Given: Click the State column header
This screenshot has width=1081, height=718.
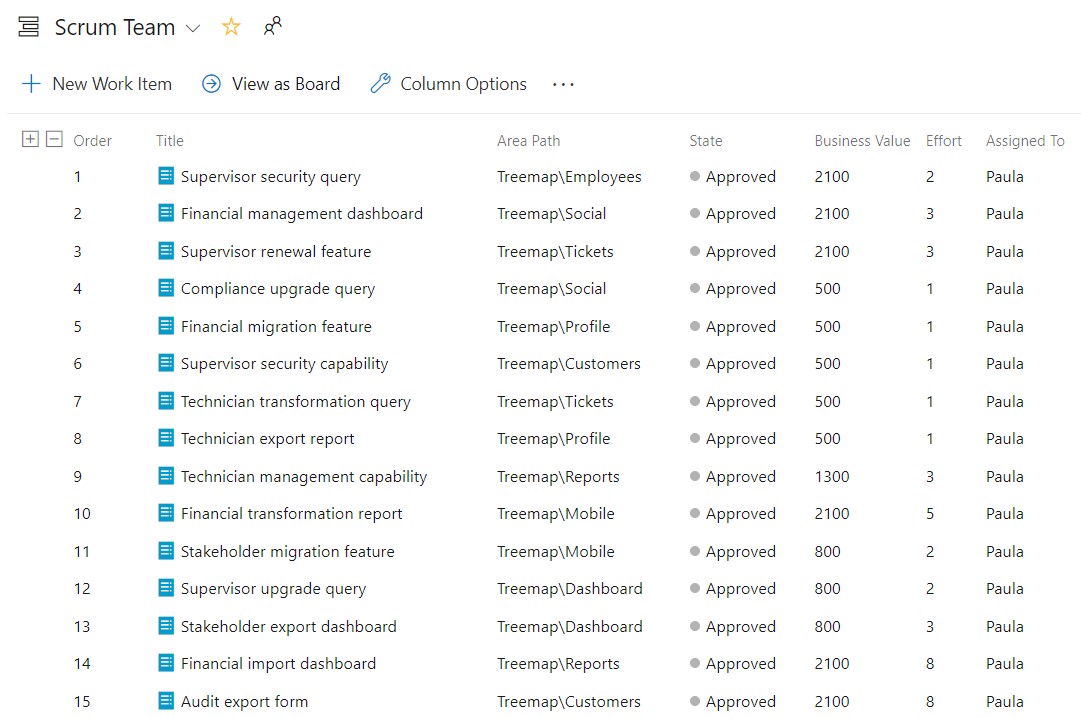Looking at the screenshot, I should click(705, 141).
